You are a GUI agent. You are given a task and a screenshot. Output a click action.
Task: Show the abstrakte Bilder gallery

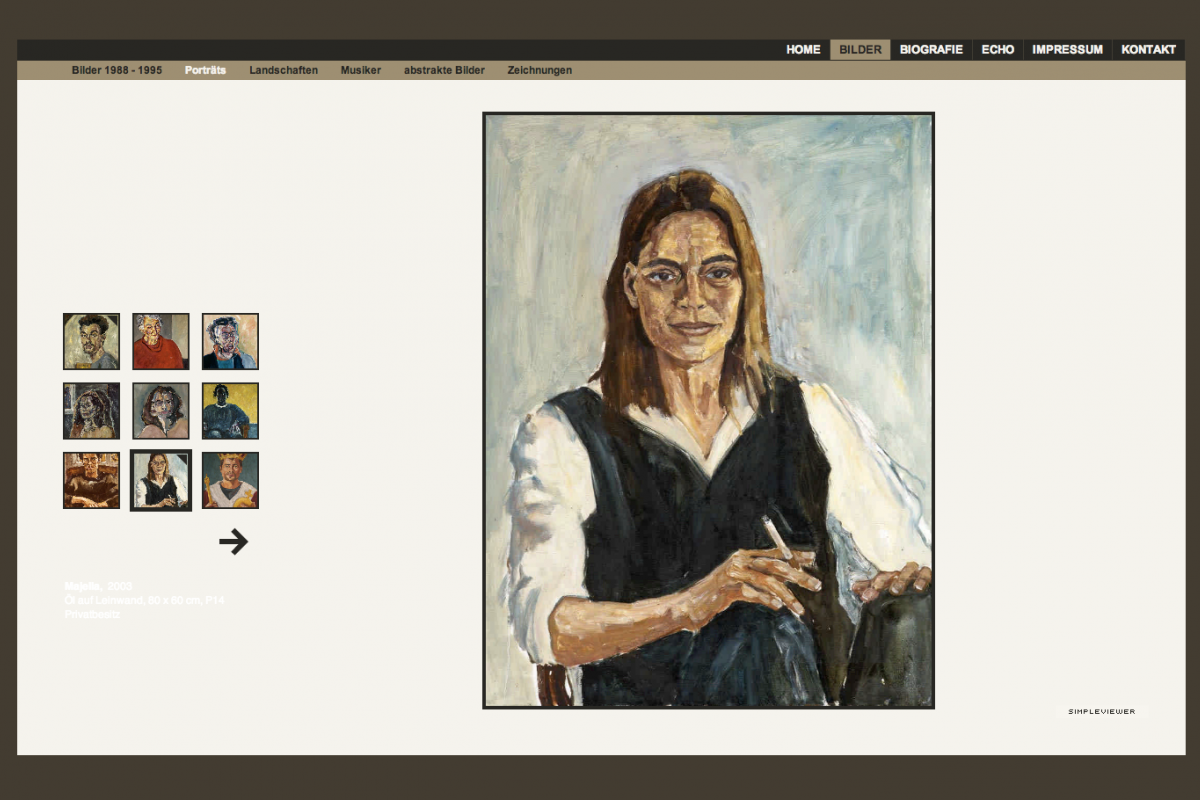[x=445, y=70]
